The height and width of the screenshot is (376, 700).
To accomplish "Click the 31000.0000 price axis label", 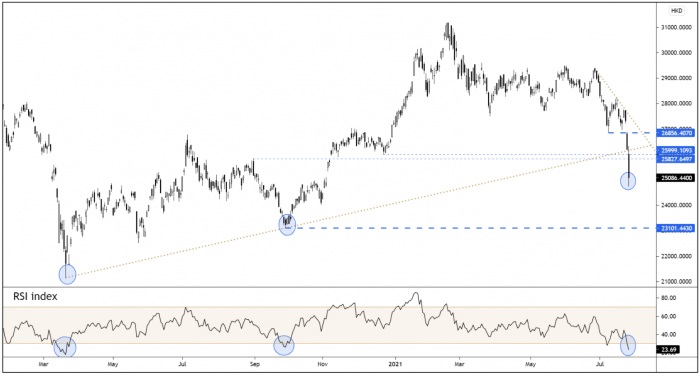I will [x=677, y=27].
